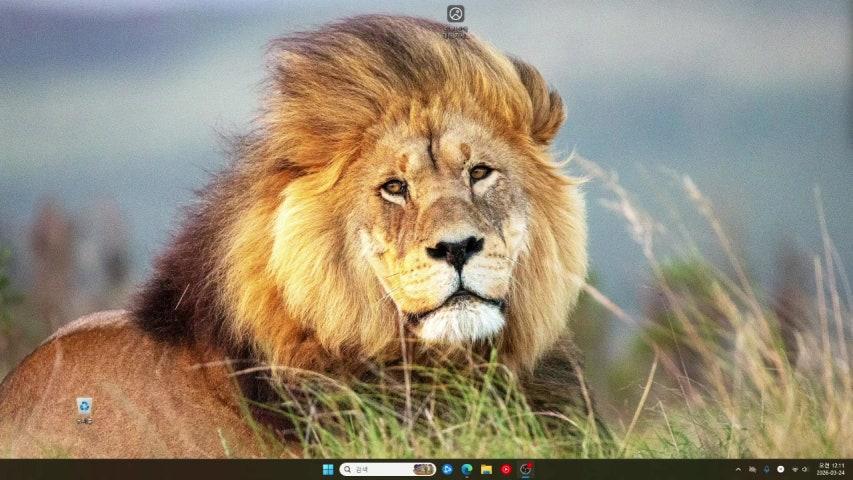Open the Recycle Bin desktop icon
The width and height of the screenshot is (853, 480).
click(x=84, y=405)
